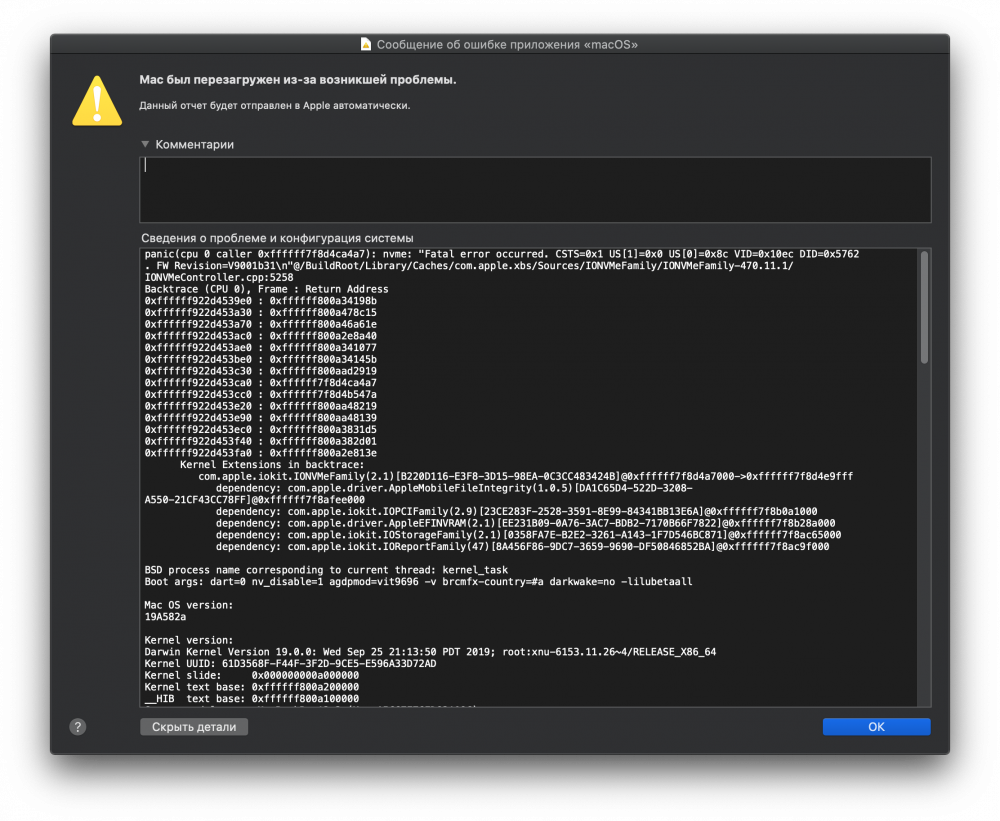
Task: Click the 'Mac OS version:' label
Action: tap(189, 605)
